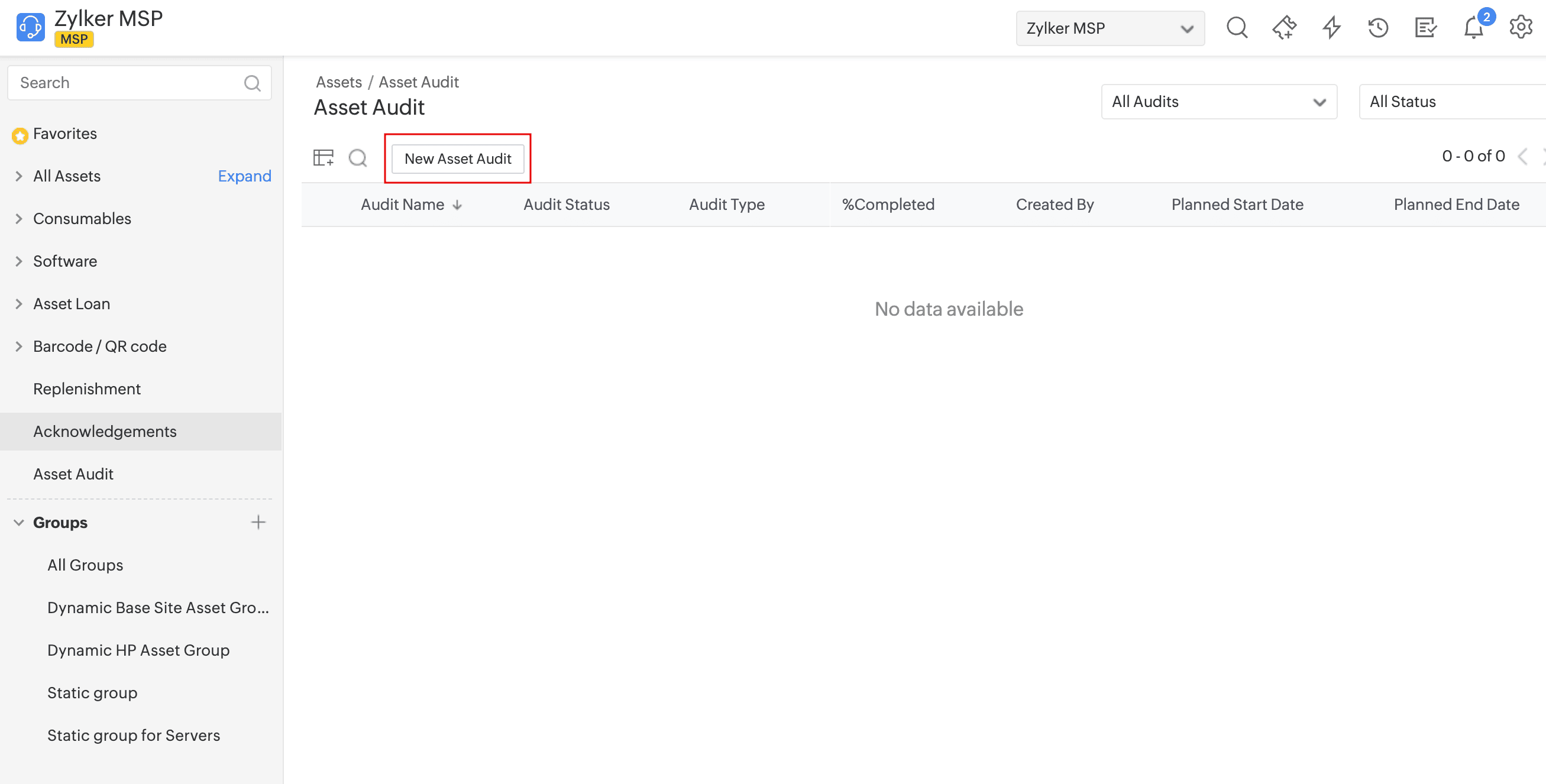The width and height of the screenshot is (1546, 784).
Task: Open the lightning bolt quick actions icon
Action: point(1331,28)
